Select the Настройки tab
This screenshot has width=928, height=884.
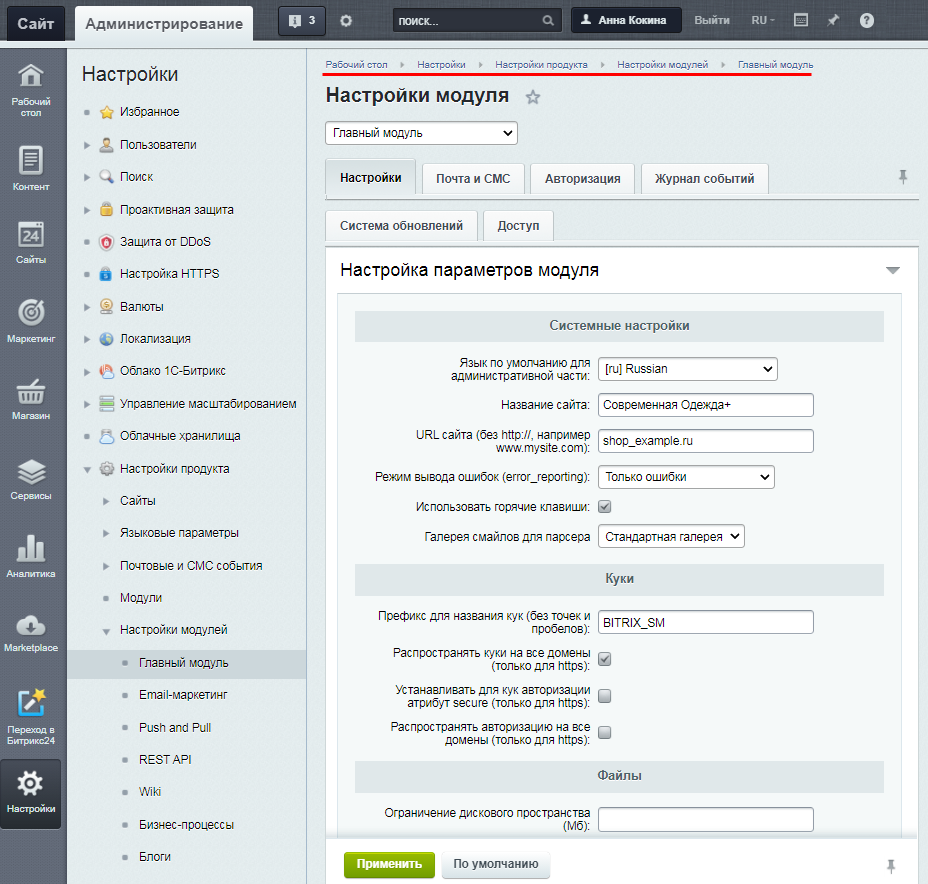pos(370,178)
